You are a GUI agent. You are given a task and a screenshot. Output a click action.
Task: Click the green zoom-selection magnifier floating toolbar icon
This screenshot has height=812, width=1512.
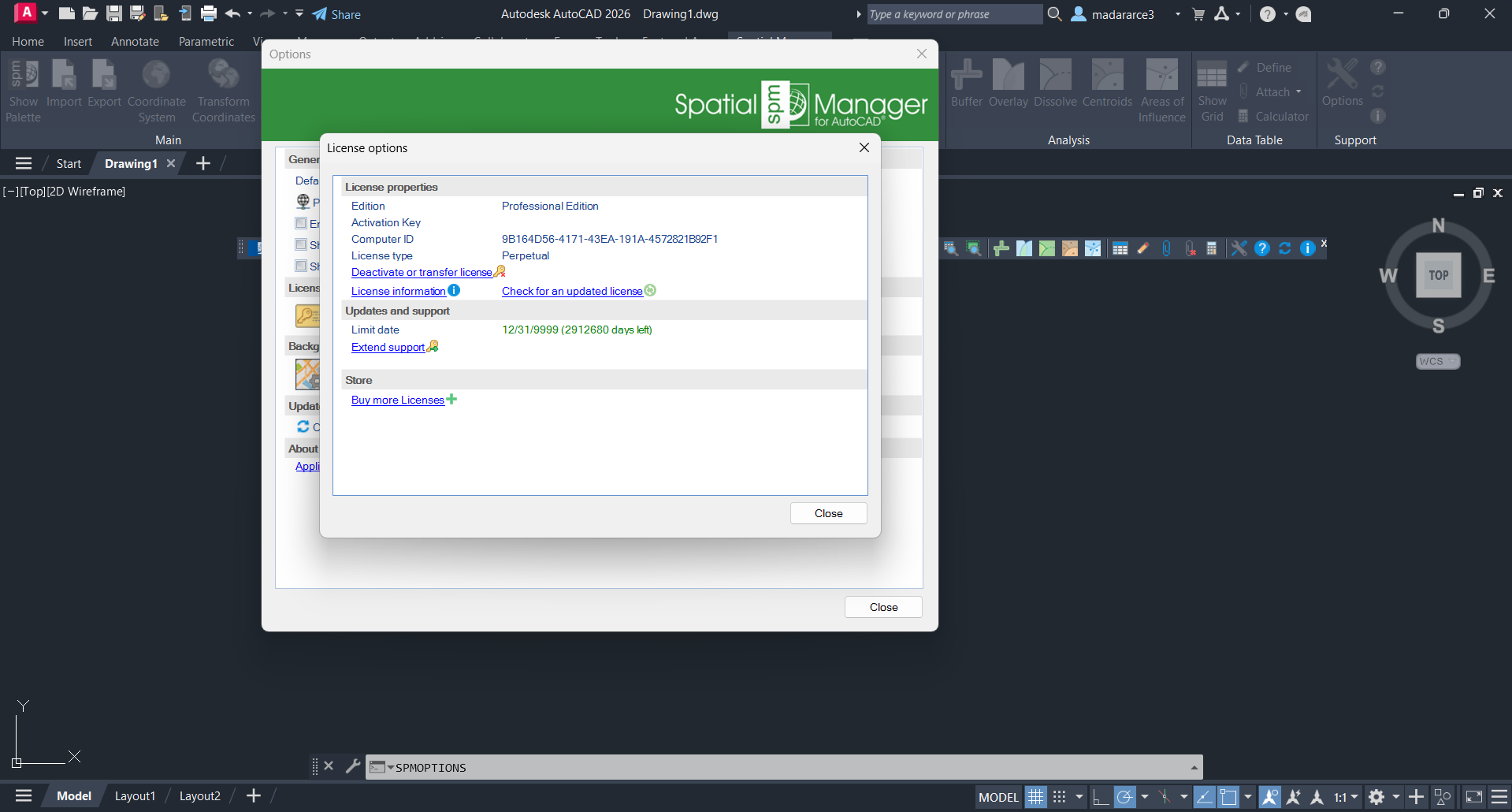pyautogui.click(x=974, y=248)
